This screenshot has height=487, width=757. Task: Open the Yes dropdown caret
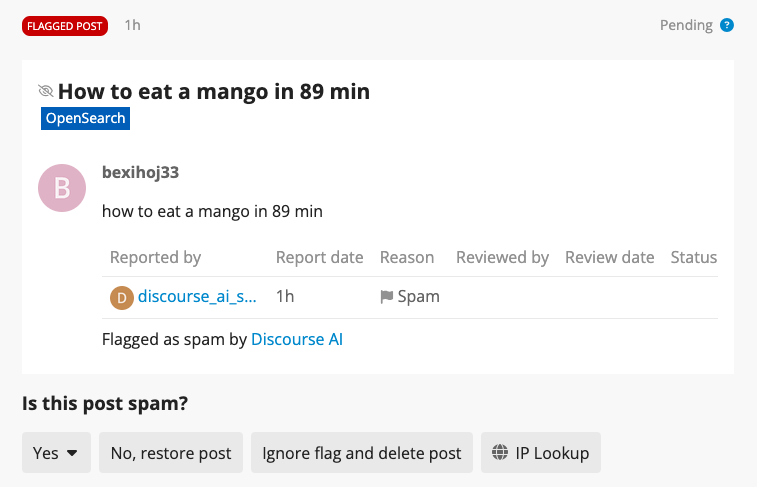click(72, 453)
